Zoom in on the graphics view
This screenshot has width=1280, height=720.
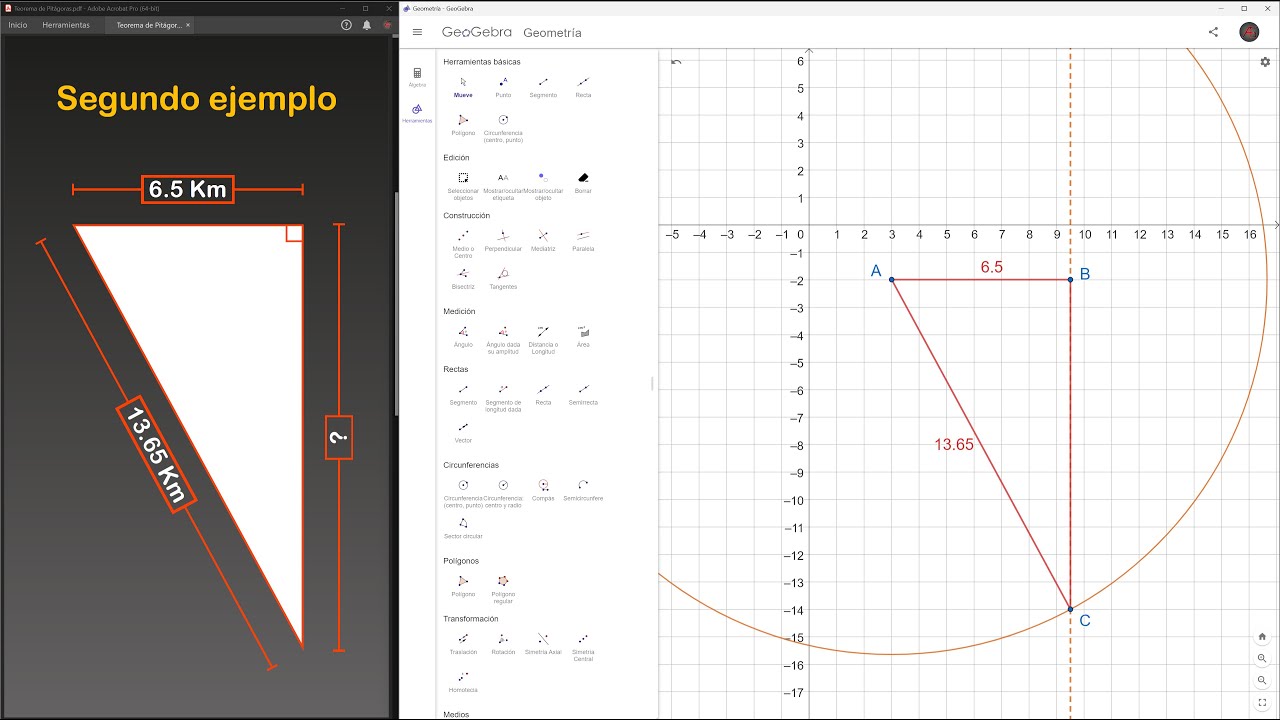click(1262, 659)
